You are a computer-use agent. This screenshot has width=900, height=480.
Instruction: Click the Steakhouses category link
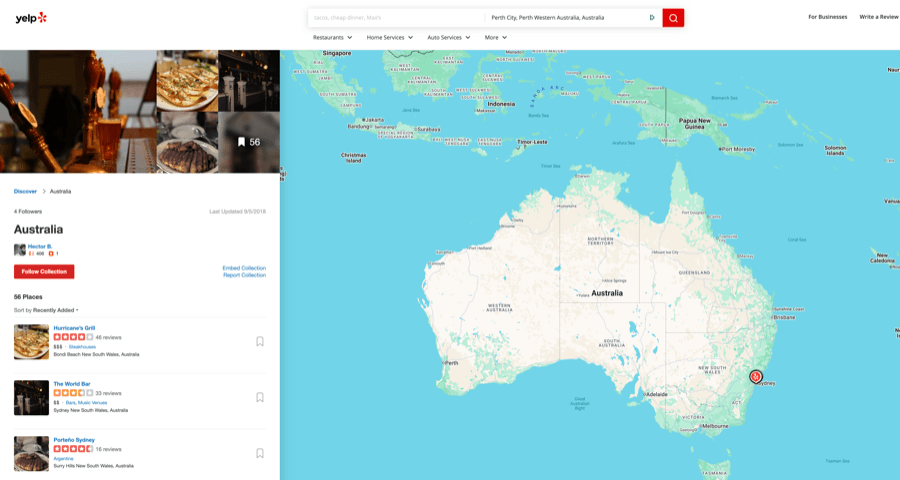click(x=82, y=347)
